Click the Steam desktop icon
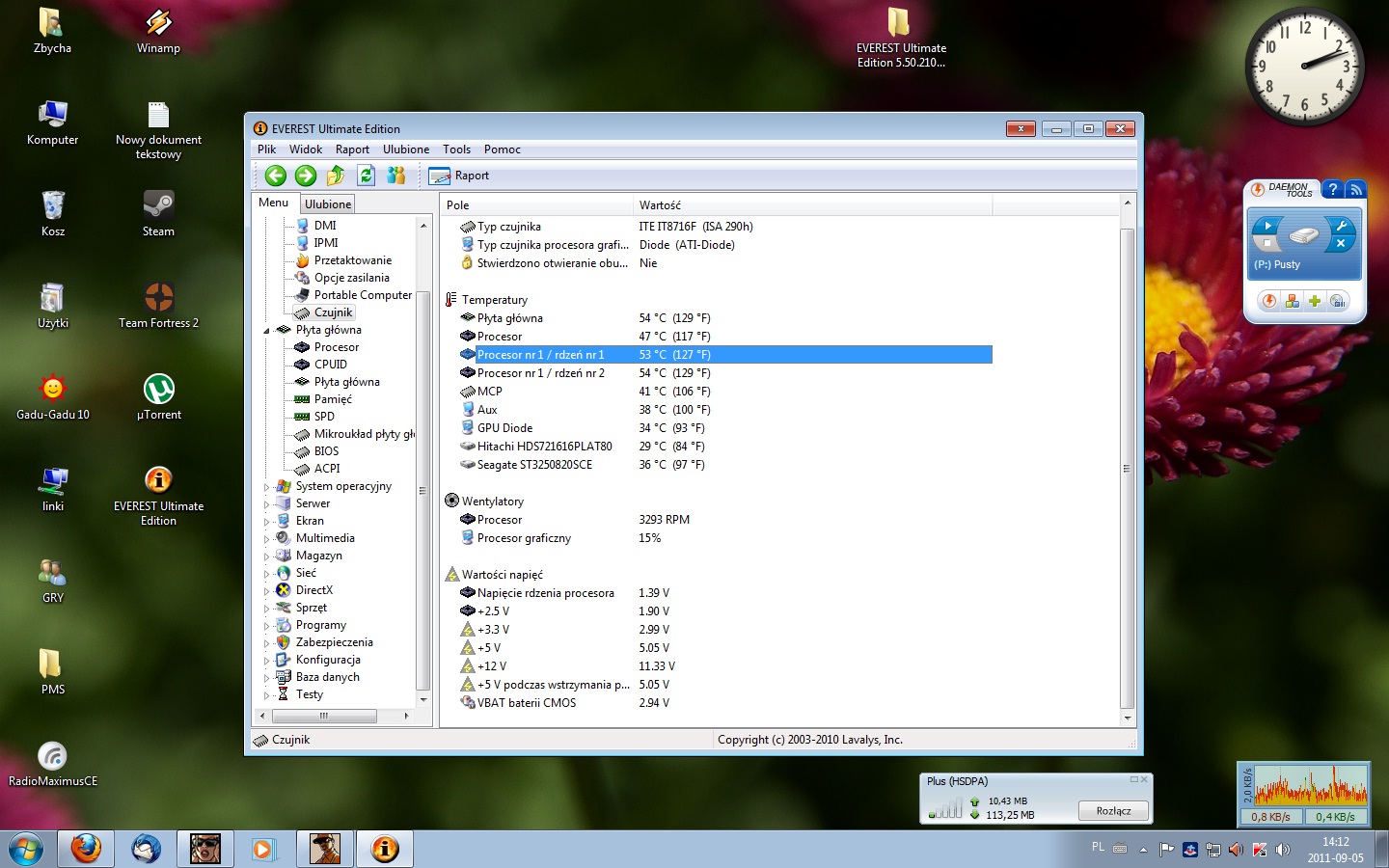Viewport: 1389px width, 868px height. [x=158, y=213]
